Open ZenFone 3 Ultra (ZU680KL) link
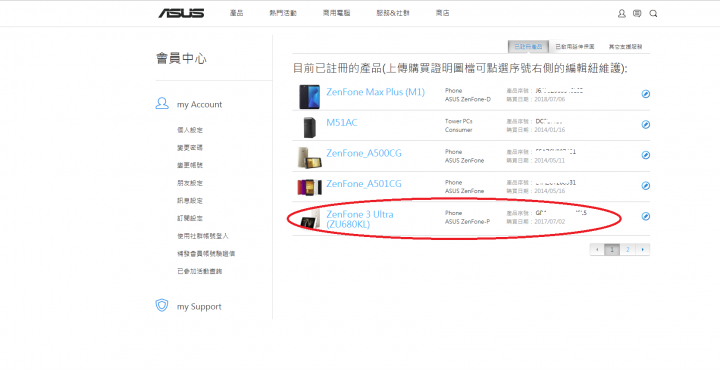The image size is (720, 371). pyautogui.click(x=360, y=219)
